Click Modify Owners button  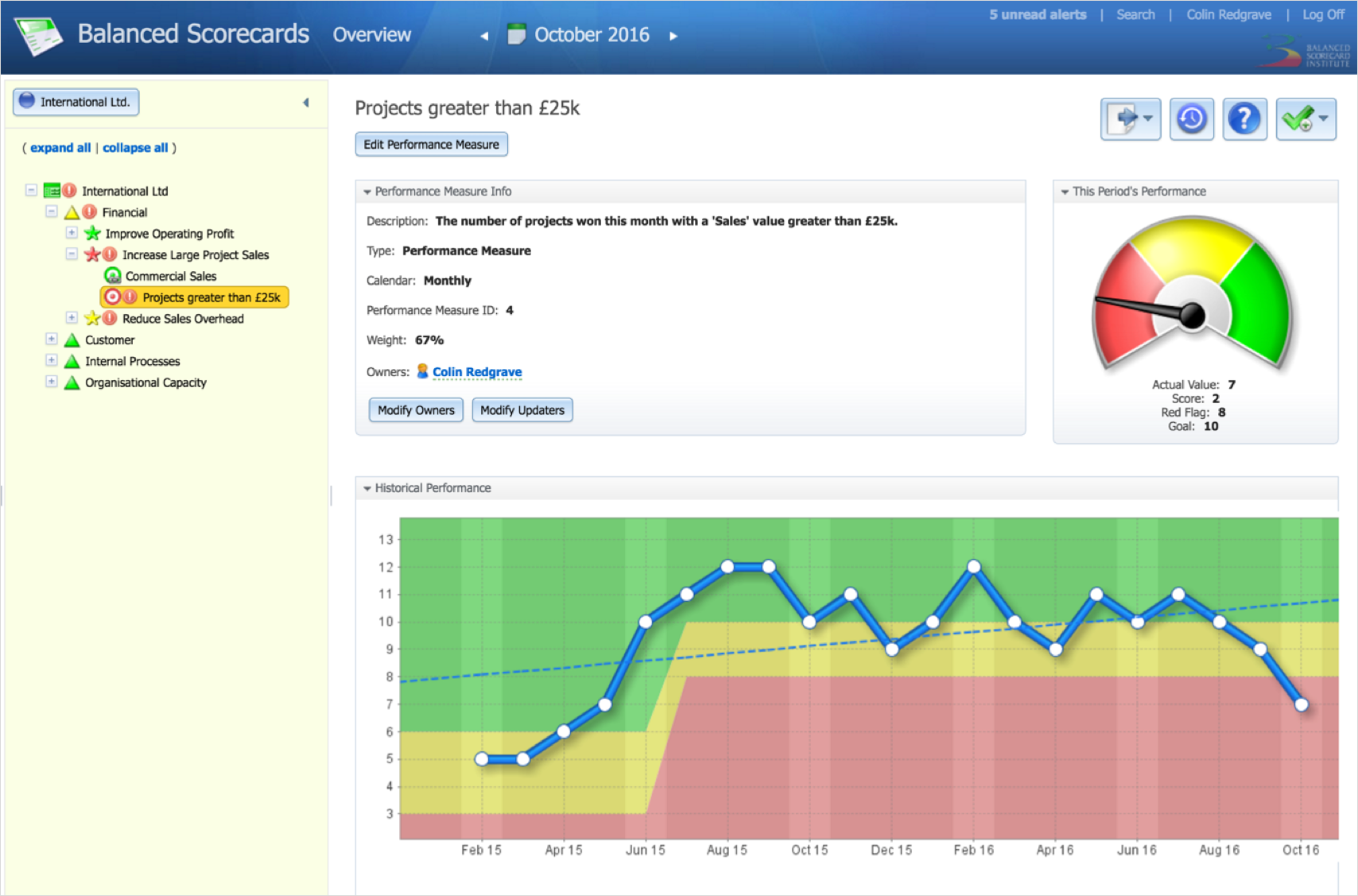click(416, 410)
